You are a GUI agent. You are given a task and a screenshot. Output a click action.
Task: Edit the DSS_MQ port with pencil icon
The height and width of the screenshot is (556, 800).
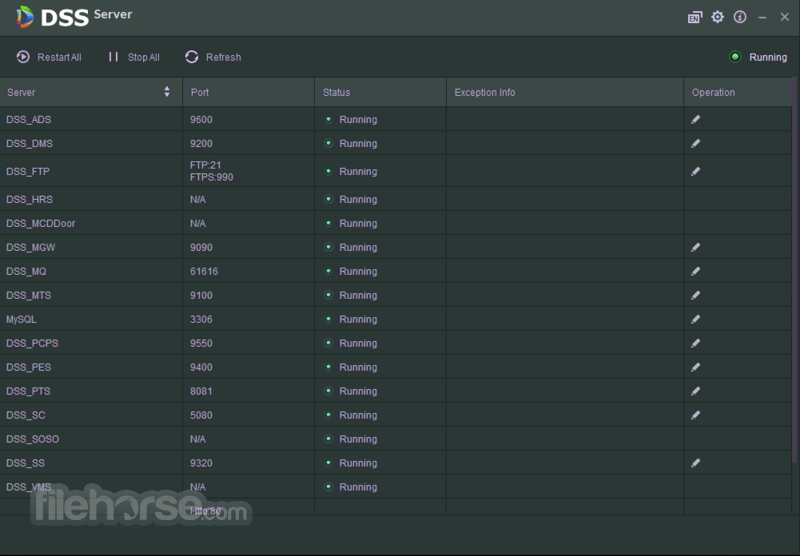(x=695, y=271)
